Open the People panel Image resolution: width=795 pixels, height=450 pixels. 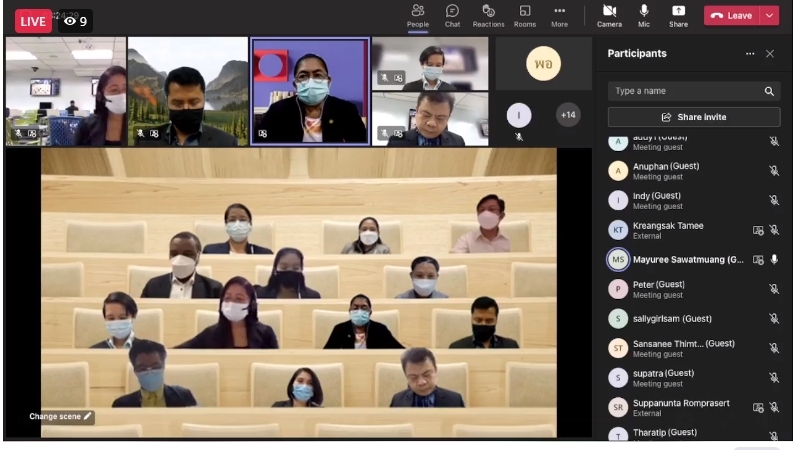point(418,16)
